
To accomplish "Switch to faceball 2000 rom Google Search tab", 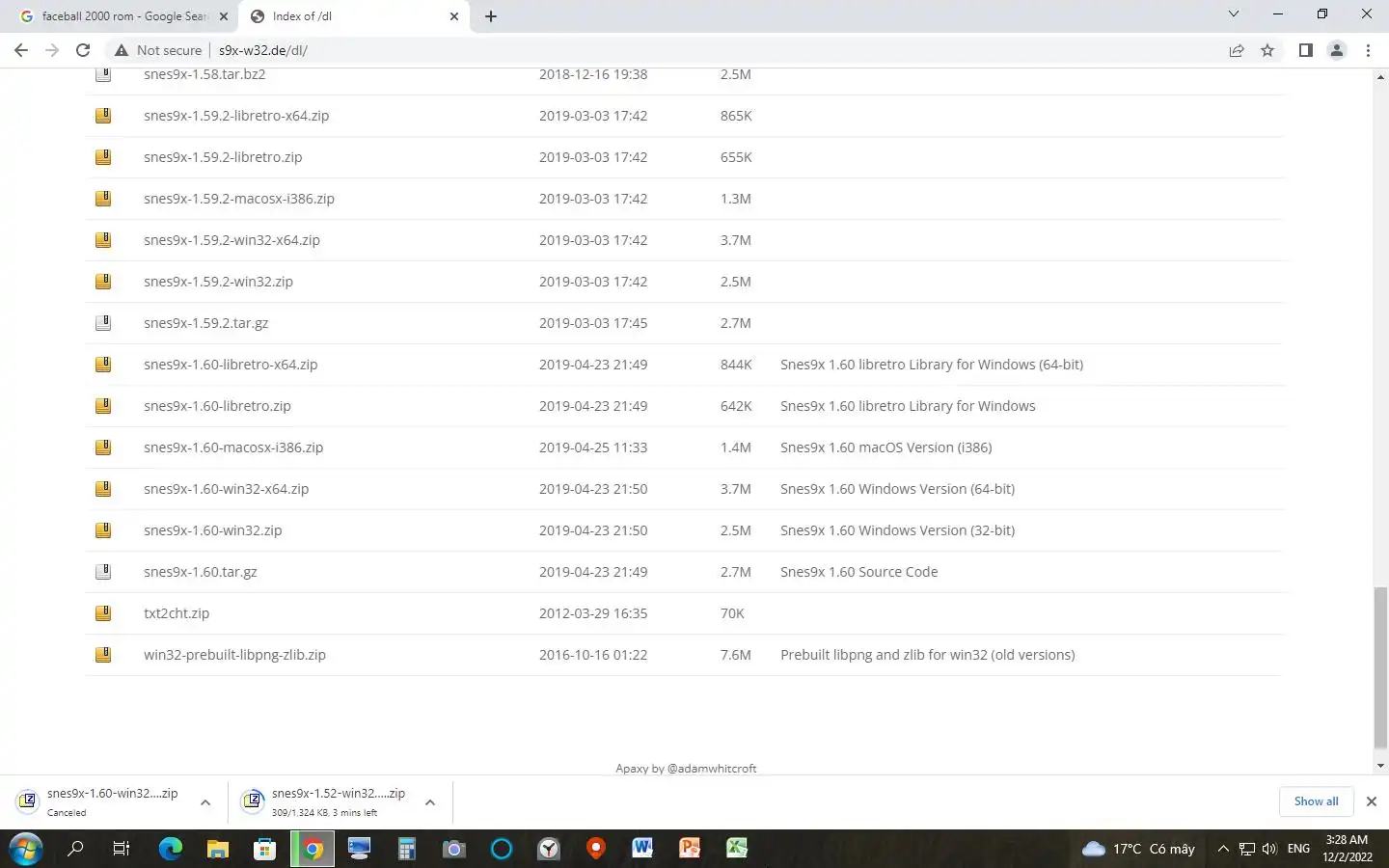I will 123,16.
